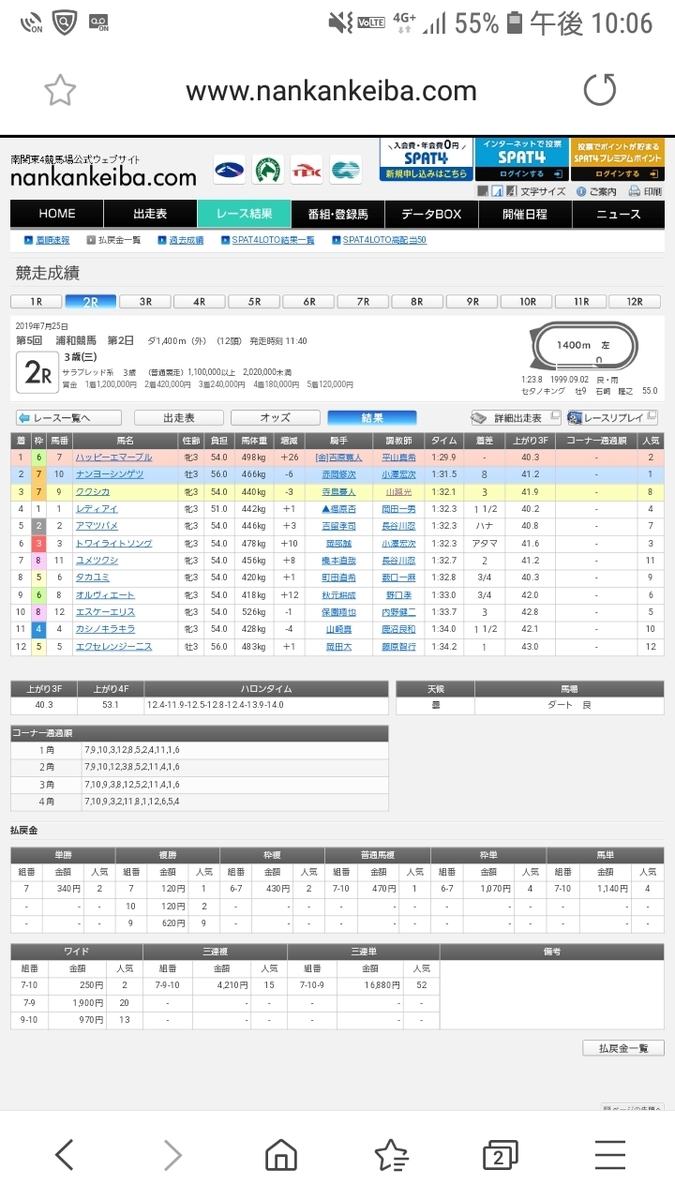Open ニュース navigation menu
This screenshot has width=675, height=1200.
pos(618,214)
